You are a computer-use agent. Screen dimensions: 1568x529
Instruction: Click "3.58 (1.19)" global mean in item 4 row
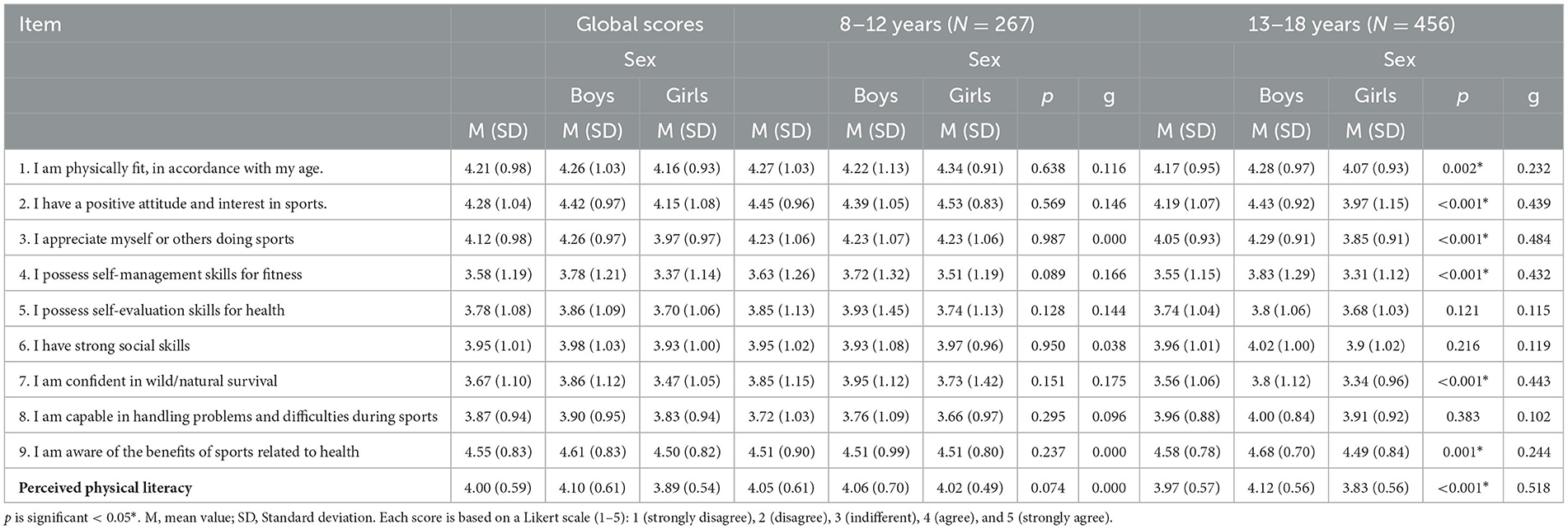click(x=498, y=274)
